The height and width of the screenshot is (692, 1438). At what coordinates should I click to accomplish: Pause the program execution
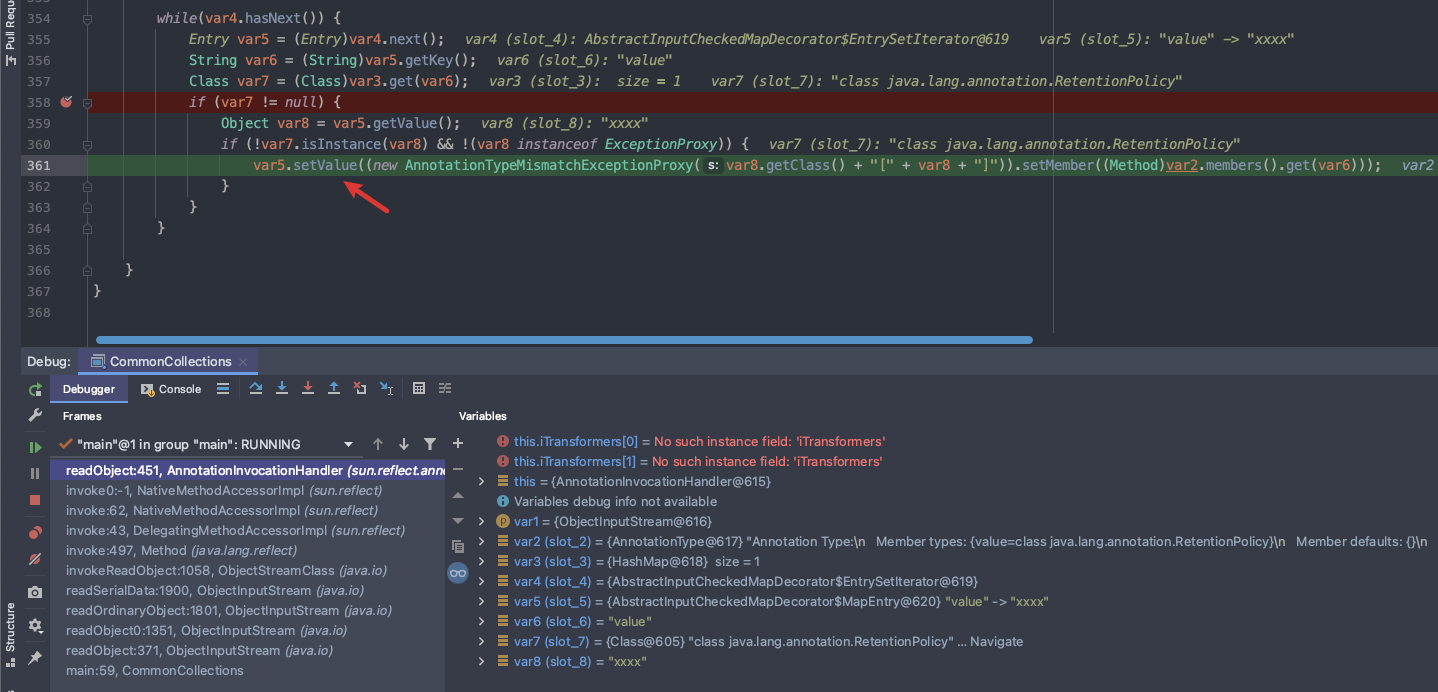[35, 473]
